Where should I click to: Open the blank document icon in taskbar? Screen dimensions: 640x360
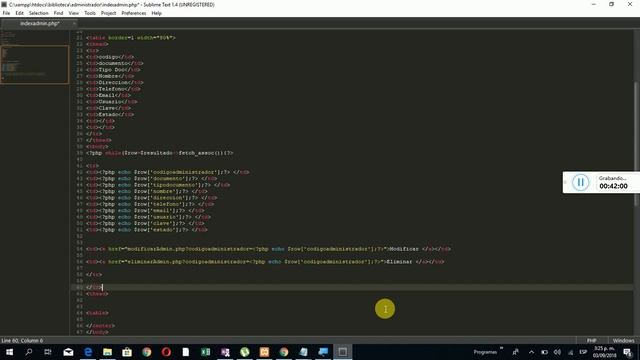186,352
